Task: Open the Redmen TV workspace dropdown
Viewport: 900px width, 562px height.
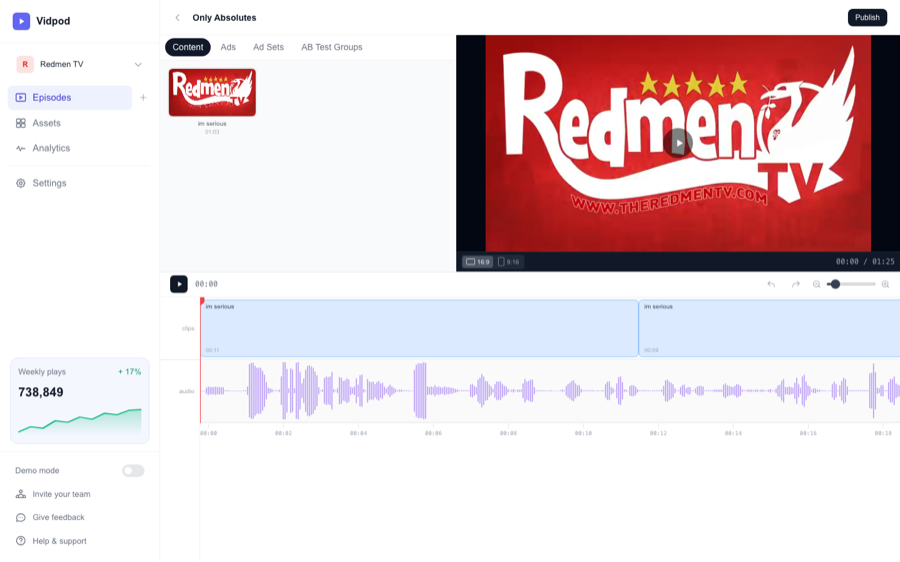Action: (80, 64)
